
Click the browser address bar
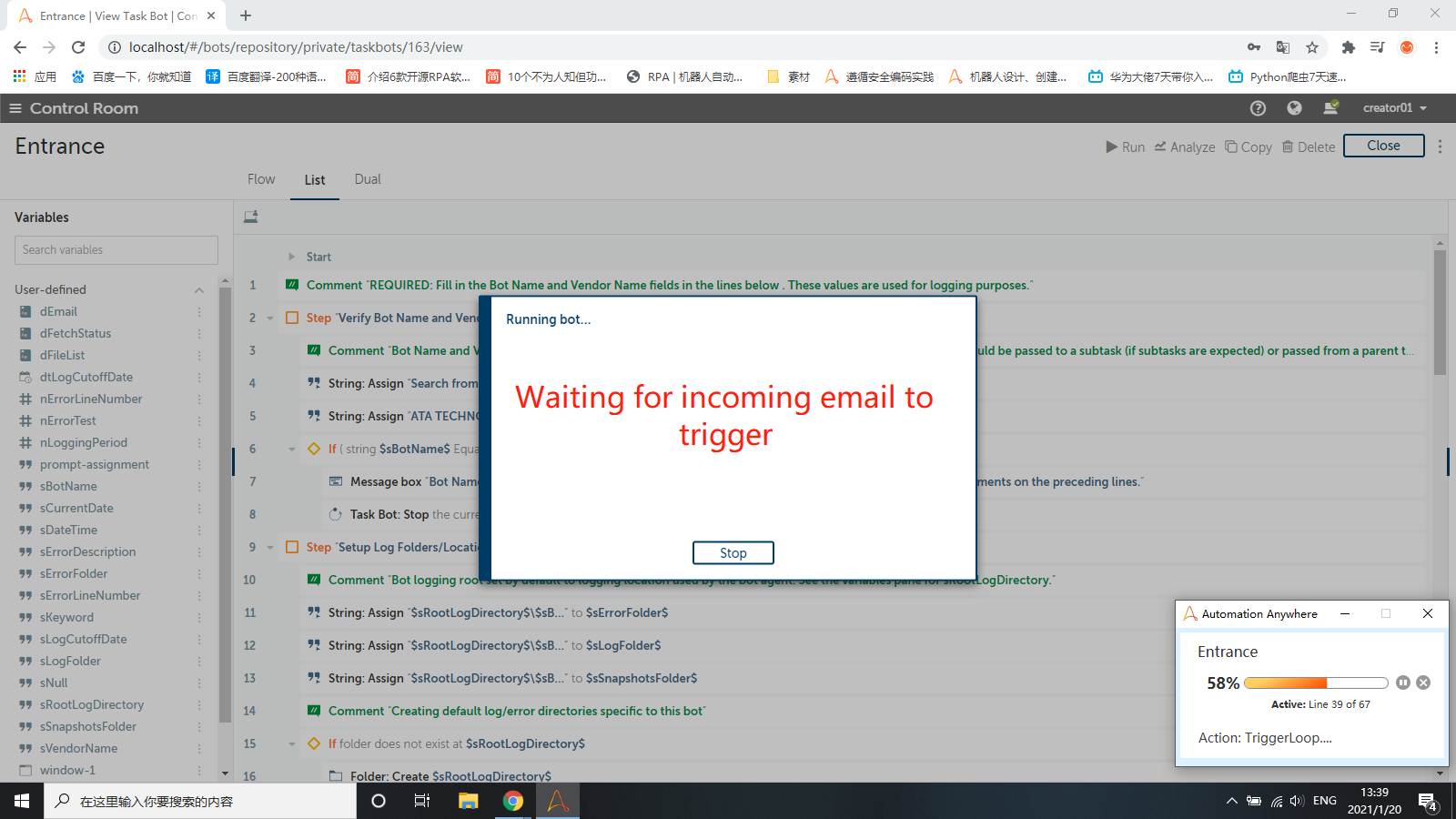pyautogui.click(x=673, y=47)
